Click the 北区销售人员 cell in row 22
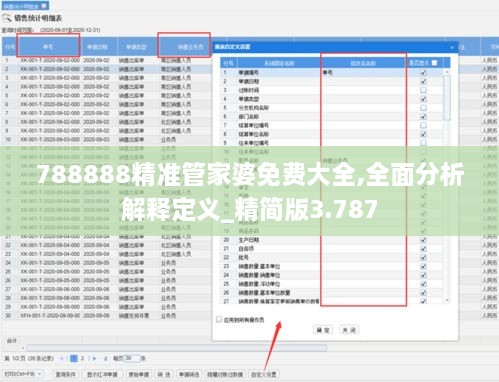The image size is (499, 382). click(x=176, y=245)
